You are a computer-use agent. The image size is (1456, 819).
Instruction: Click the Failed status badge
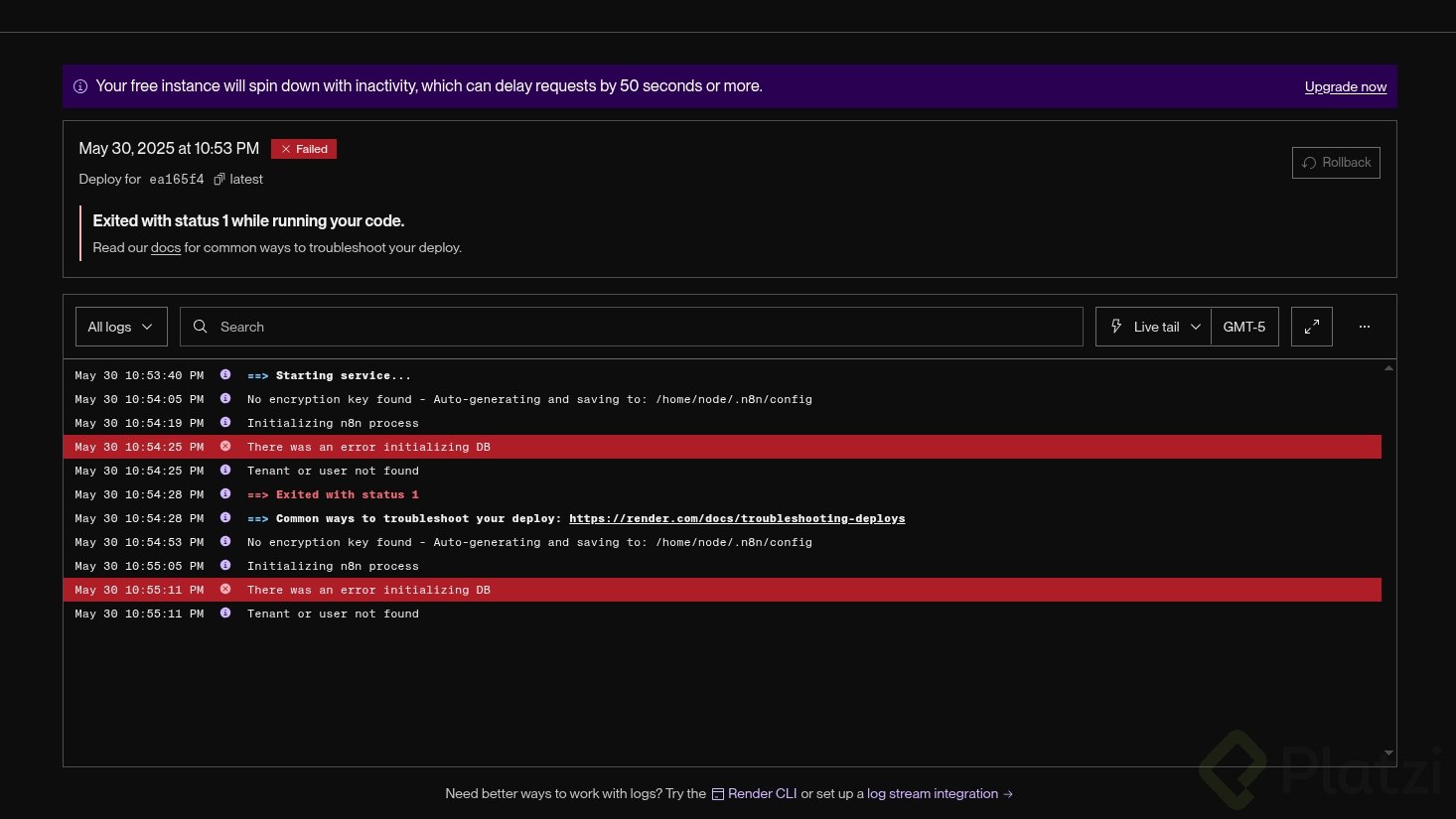point(304,149)
